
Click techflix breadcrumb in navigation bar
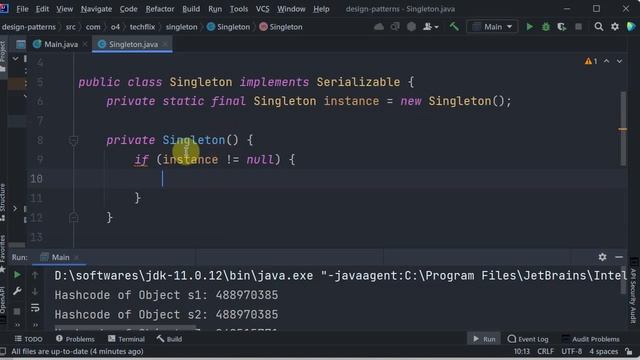click(x=142, y=27)
